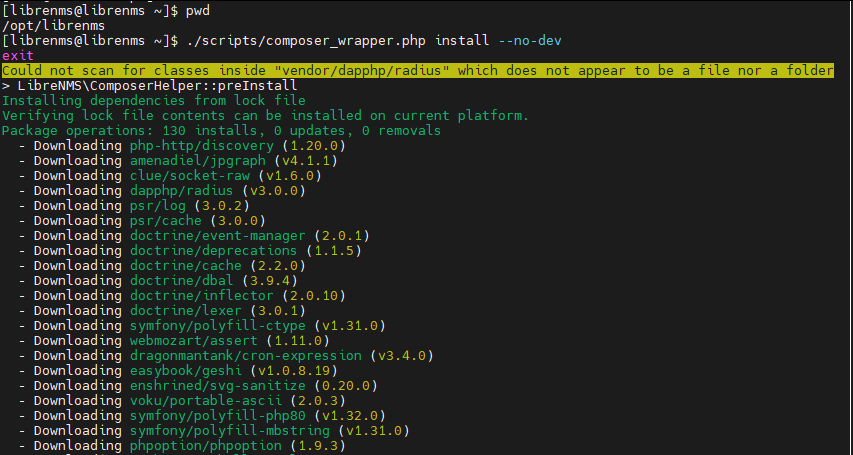Click package name 'doctrine/lexer'
This screenshot has height=455, width=853.
point(186,310)
